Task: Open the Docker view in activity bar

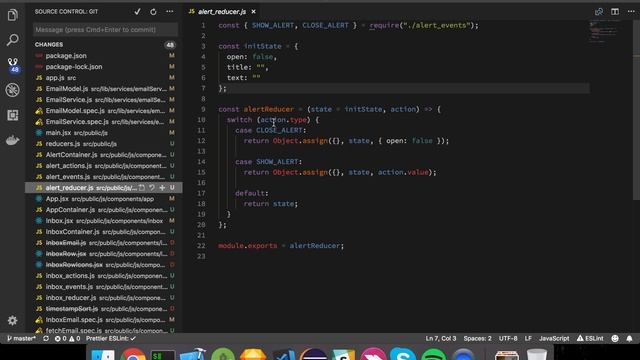Action: [13, 140]
